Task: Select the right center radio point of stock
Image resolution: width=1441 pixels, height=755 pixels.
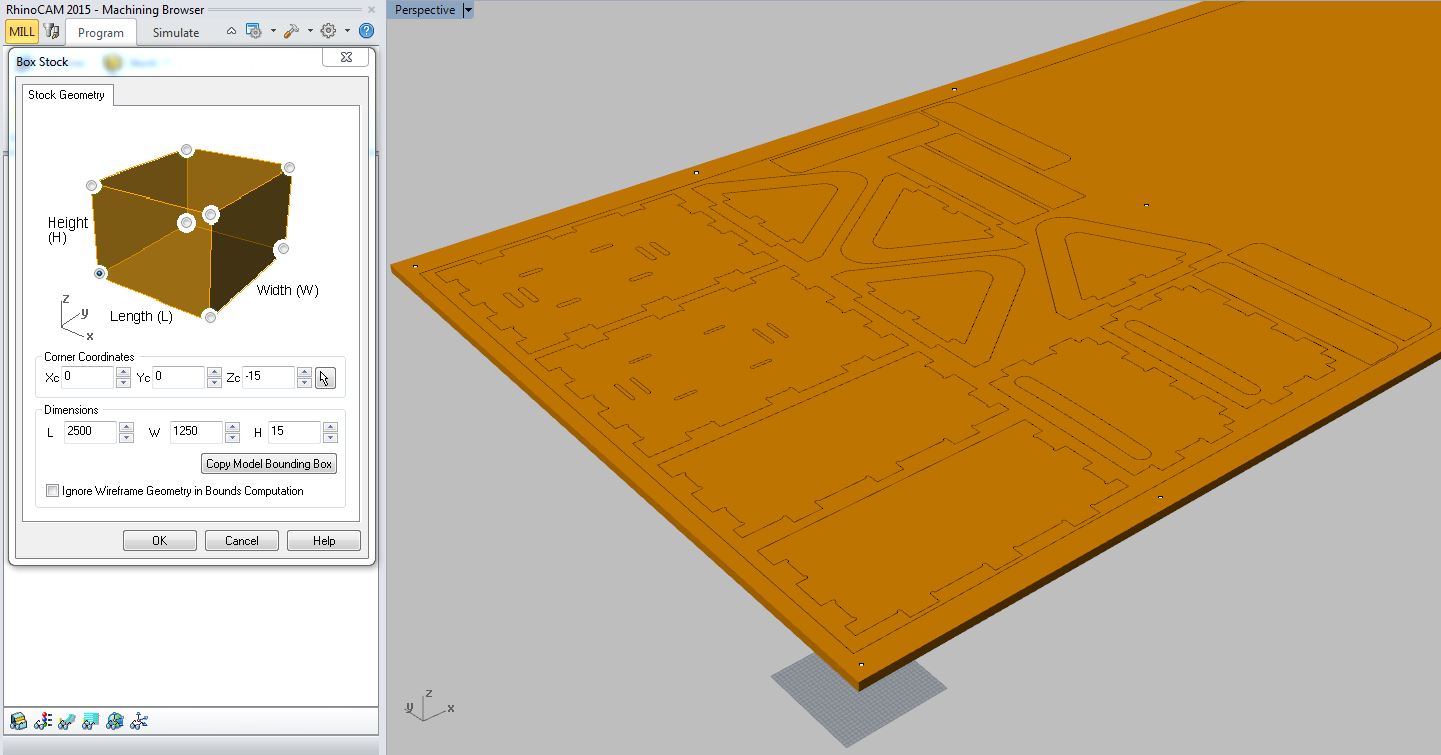Action: pos(211,214)
